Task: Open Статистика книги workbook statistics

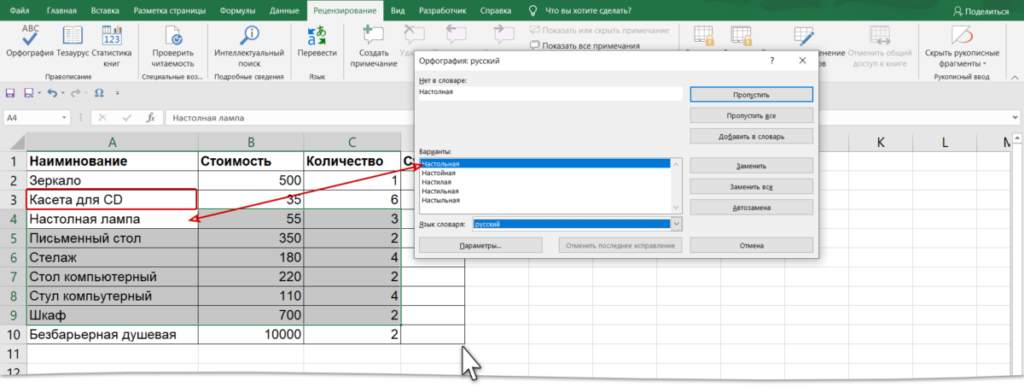Action: [x=112, y=47]
